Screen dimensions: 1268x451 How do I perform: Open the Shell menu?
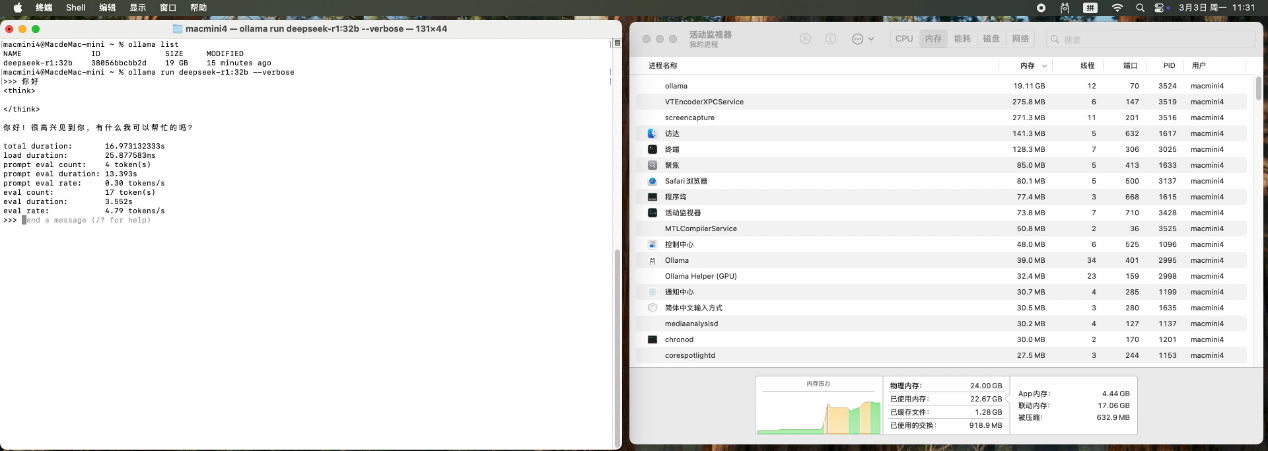point(76,7)
